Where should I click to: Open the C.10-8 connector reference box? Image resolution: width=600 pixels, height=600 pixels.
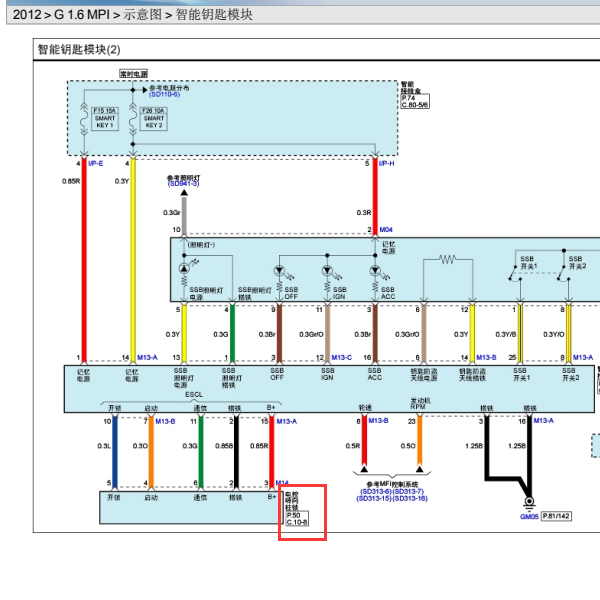click(x=297, y=522)
